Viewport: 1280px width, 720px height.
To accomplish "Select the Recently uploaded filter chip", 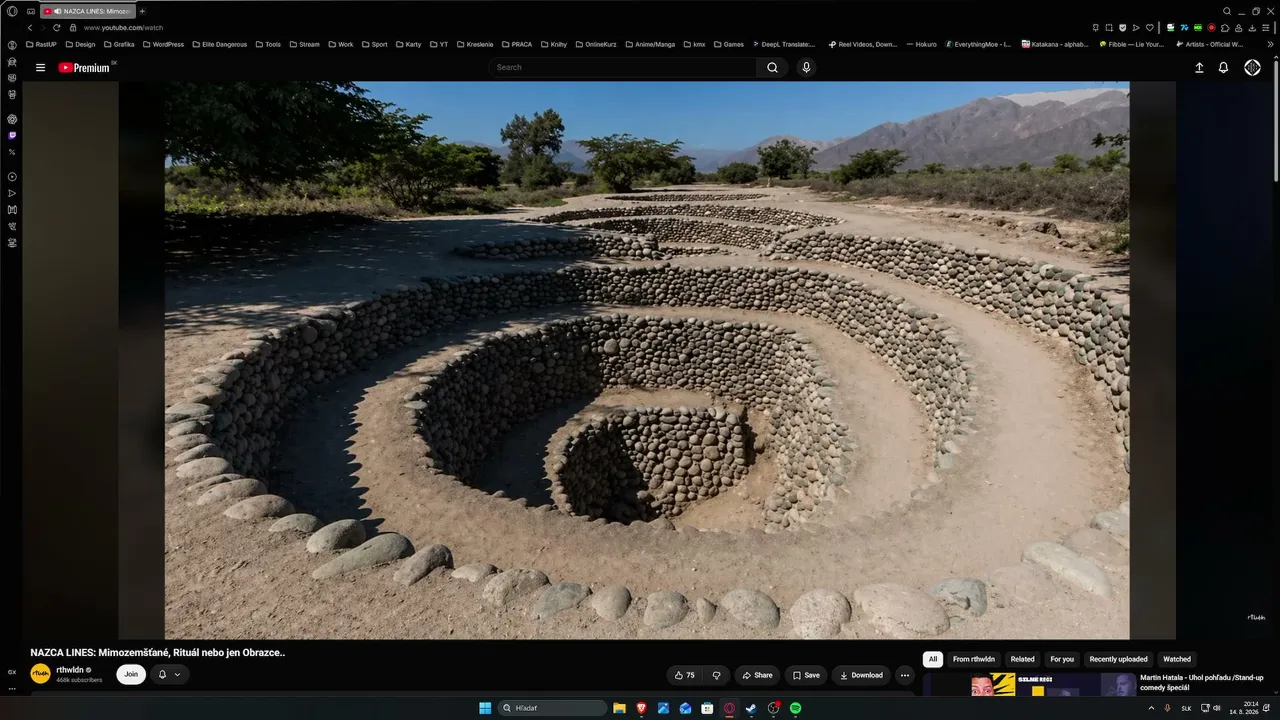I will click(1119, 659).
